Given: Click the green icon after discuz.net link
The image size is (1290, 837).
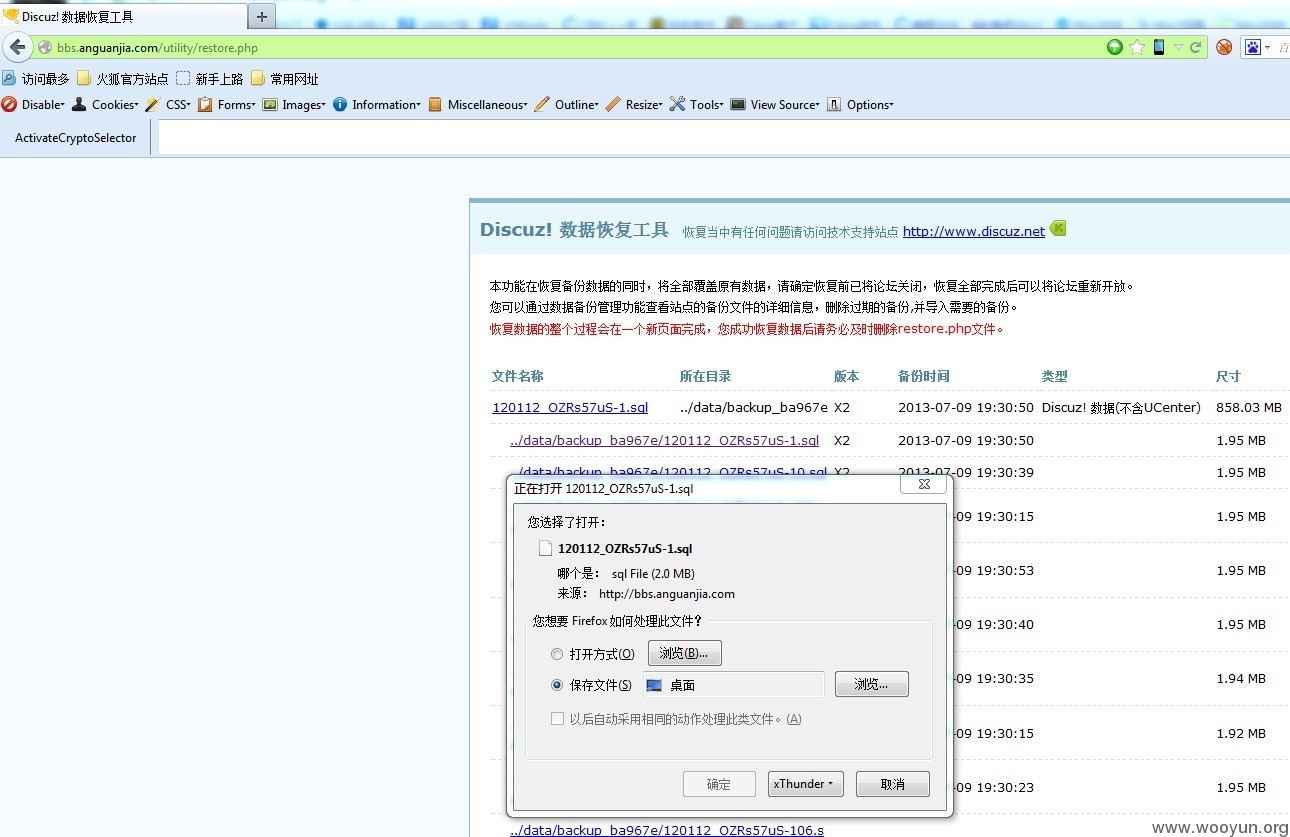Looking at the screenshot, I should tap(1058, 229).
